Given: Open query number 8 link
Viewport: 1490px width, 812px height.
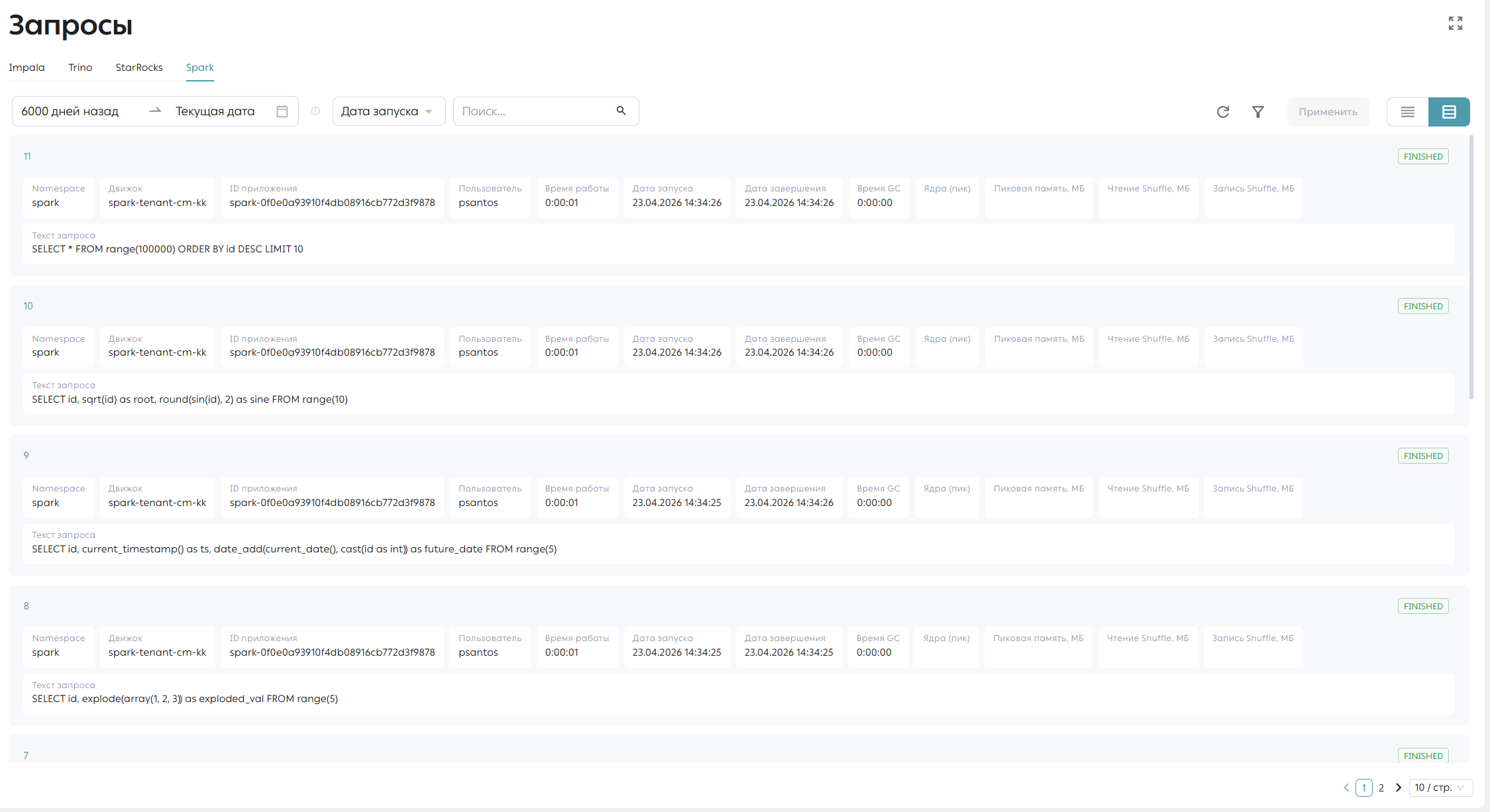Looking at the screenshot, I should (x=26, y=606).
